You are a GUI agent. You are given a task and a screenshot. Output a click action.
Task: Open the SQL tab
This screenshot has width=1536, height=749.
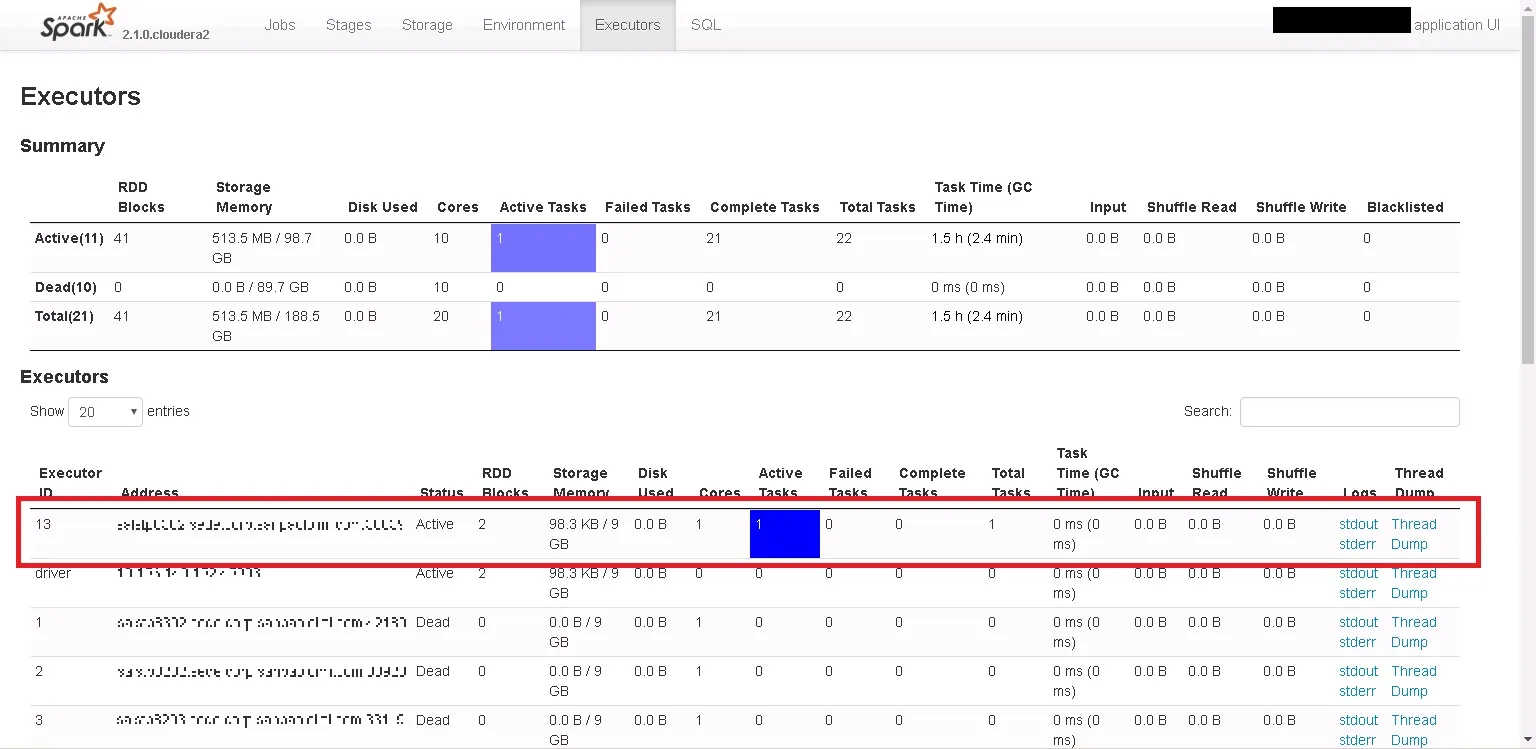706,25
